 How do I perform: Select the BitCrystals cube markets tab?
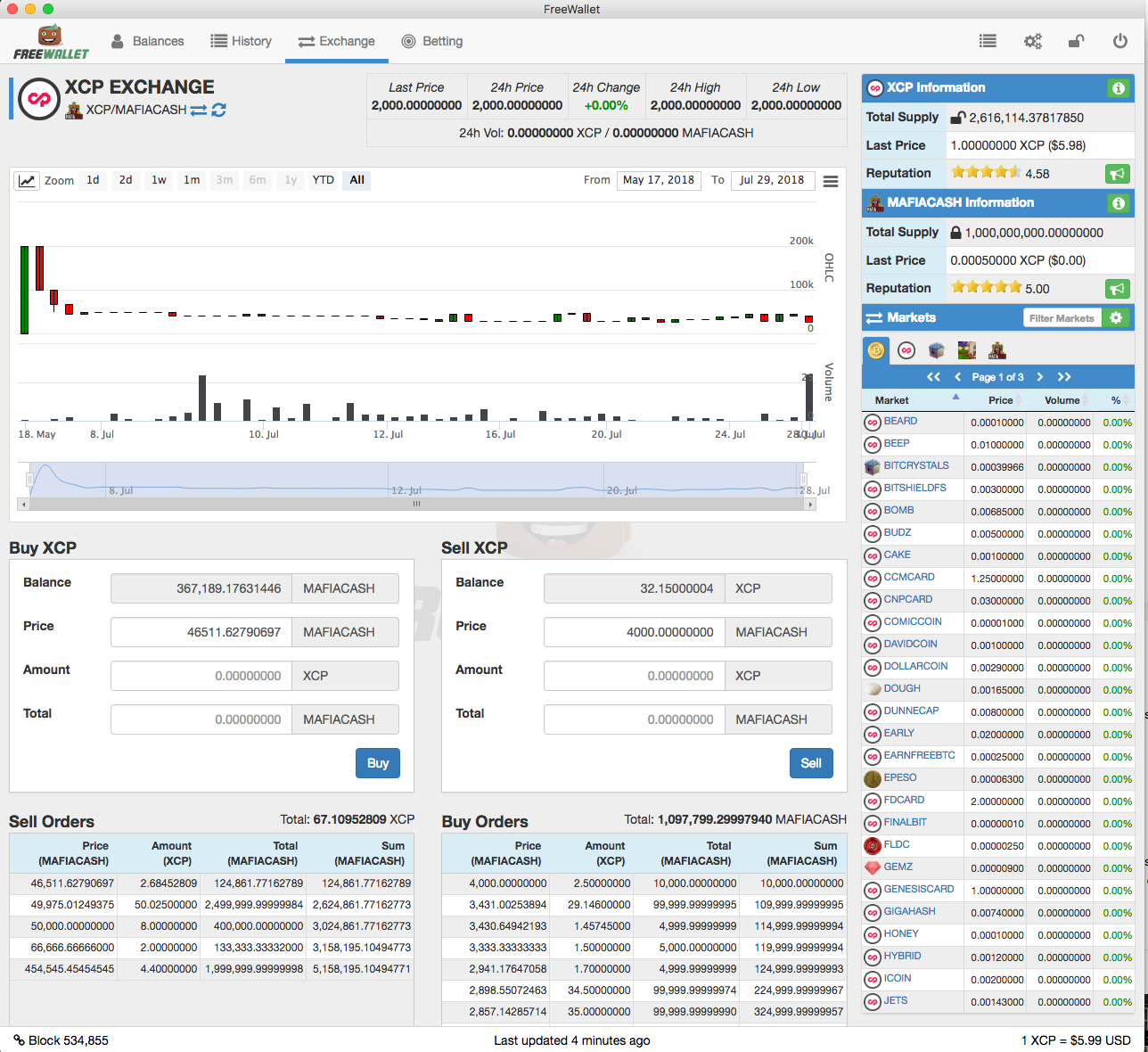tap(936, 350)
